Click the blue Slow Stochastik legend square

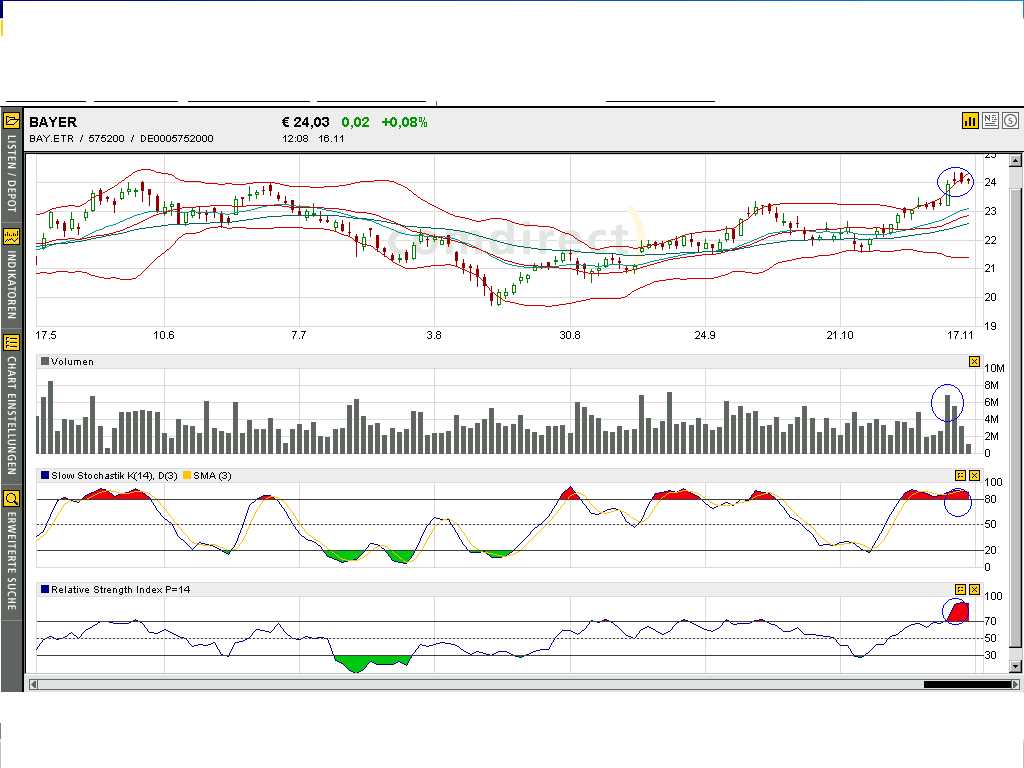tap(45, 475)
